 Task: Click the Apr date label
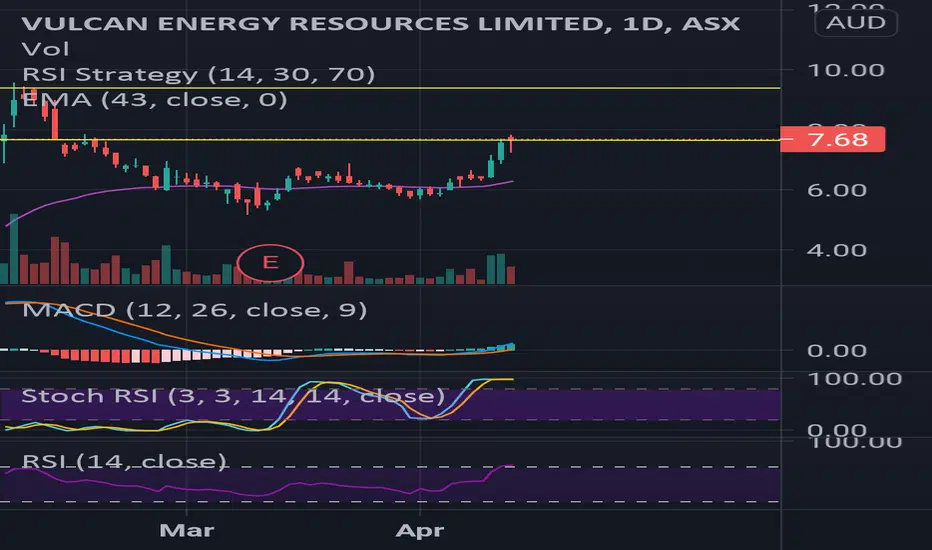pyautogui.click(x=420, y=530)
